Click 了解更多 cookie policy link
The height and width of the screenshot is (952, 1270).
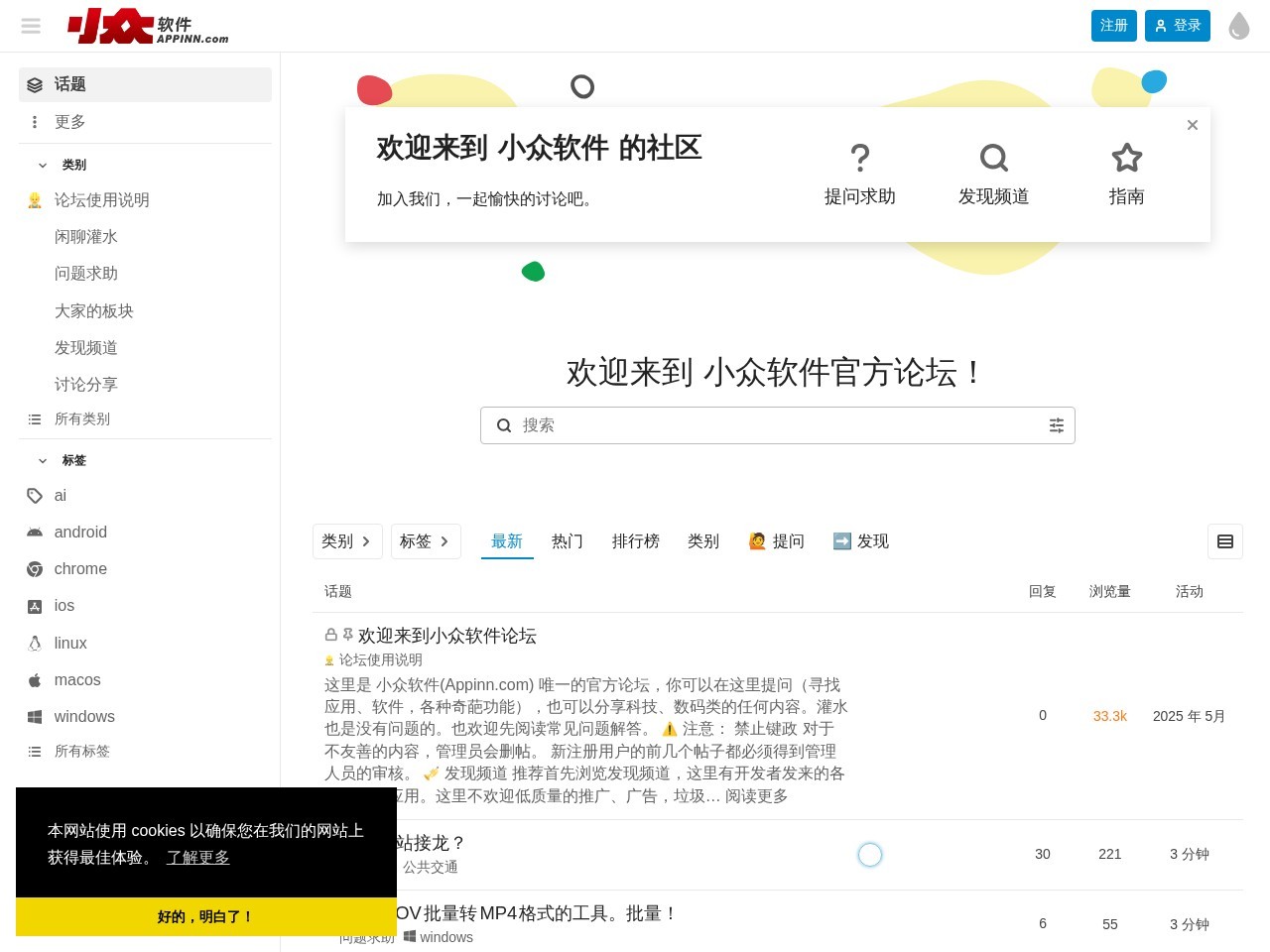[x=197, y=857]
